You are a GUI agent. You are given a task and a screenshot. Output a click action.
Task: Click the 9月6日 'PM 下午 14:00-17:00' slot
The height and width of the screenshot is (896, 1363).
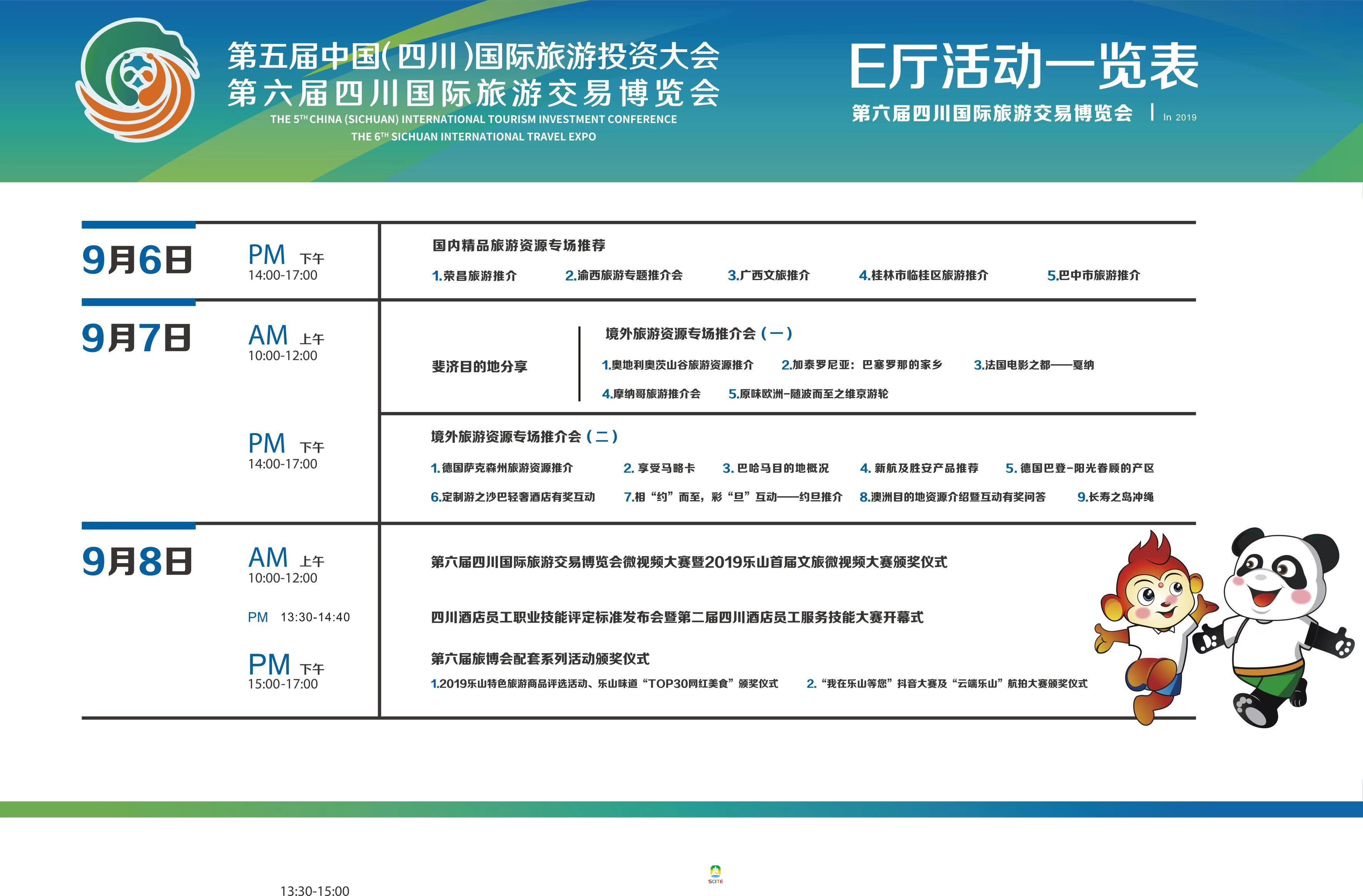click(286, 262)
